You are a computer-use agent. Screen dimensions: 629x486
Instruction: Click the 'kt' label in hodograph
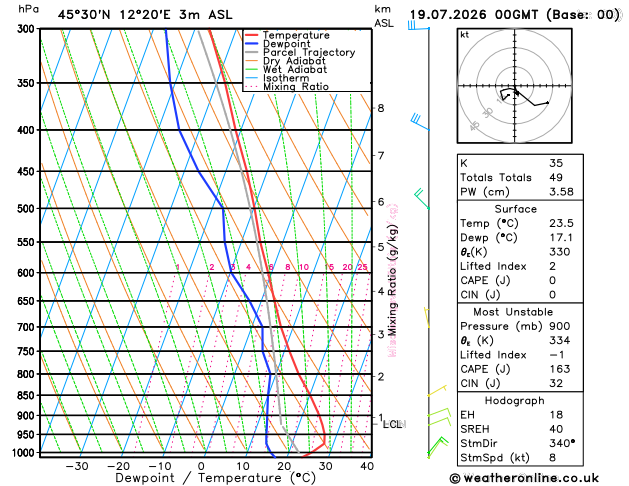coord(465,35)
